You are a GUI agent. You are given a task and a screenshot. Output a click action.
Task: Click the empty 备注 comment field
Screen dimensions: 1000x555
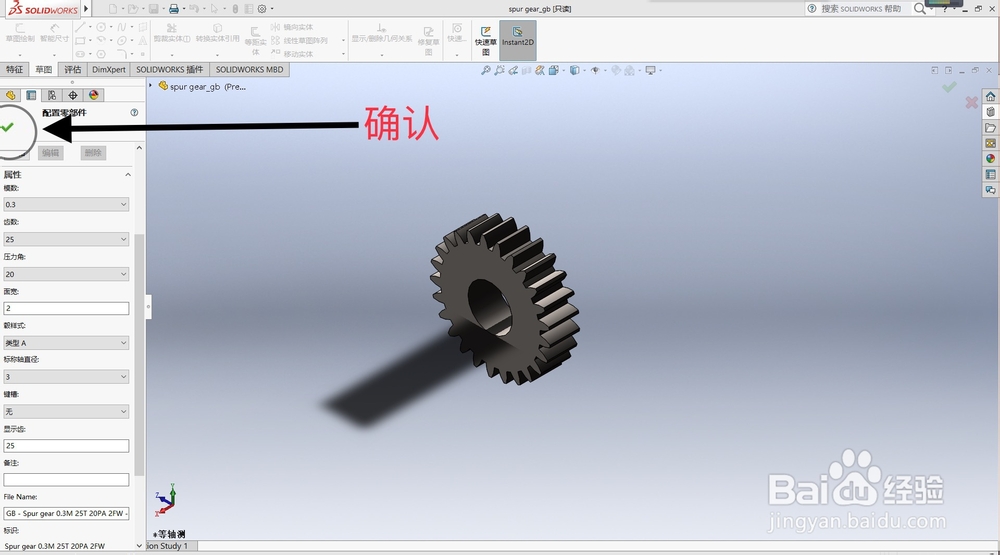click(x=66, y=480)
